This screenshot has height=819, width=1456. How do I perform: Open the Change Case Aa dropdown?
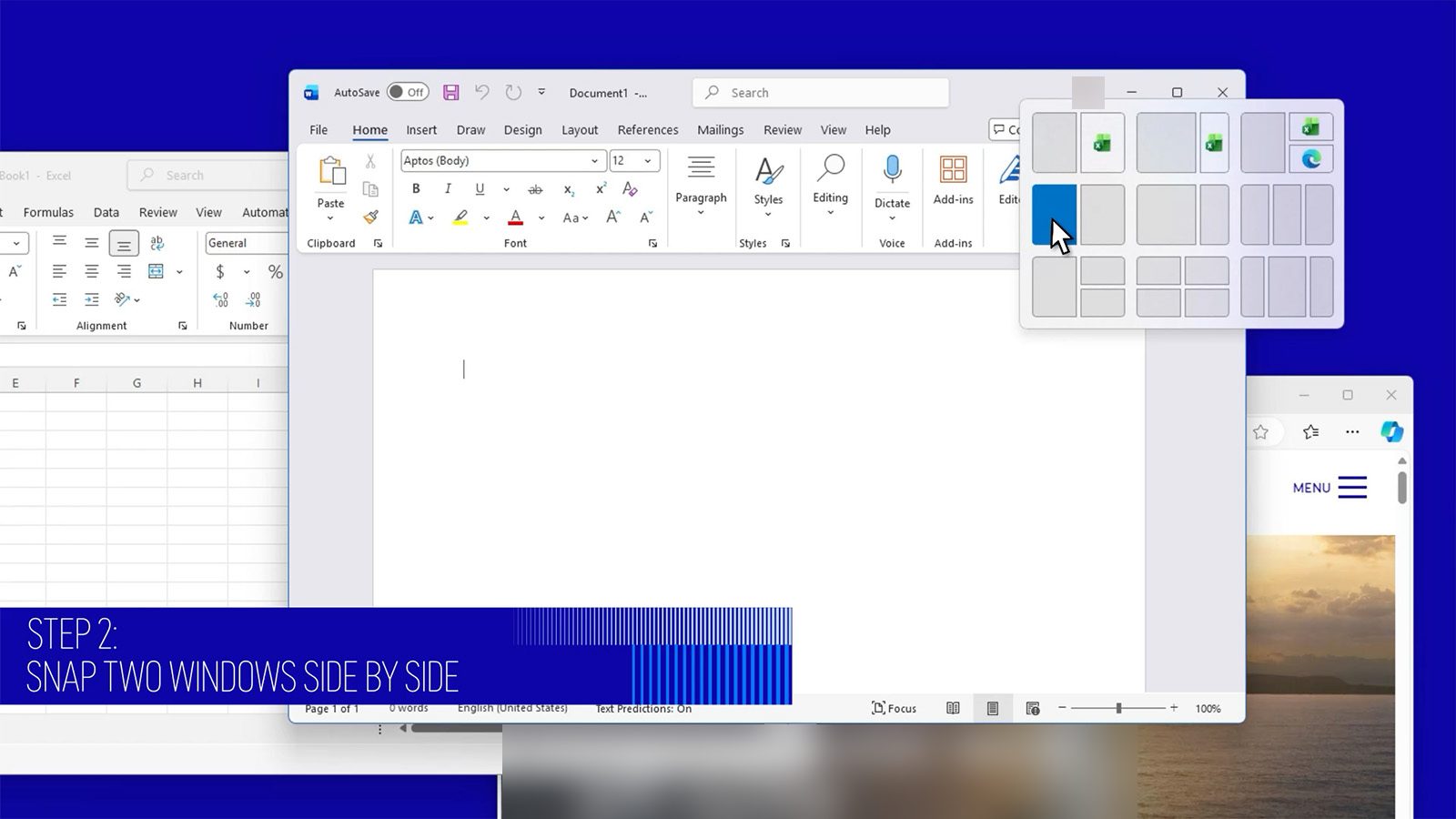tap(575, 217)
